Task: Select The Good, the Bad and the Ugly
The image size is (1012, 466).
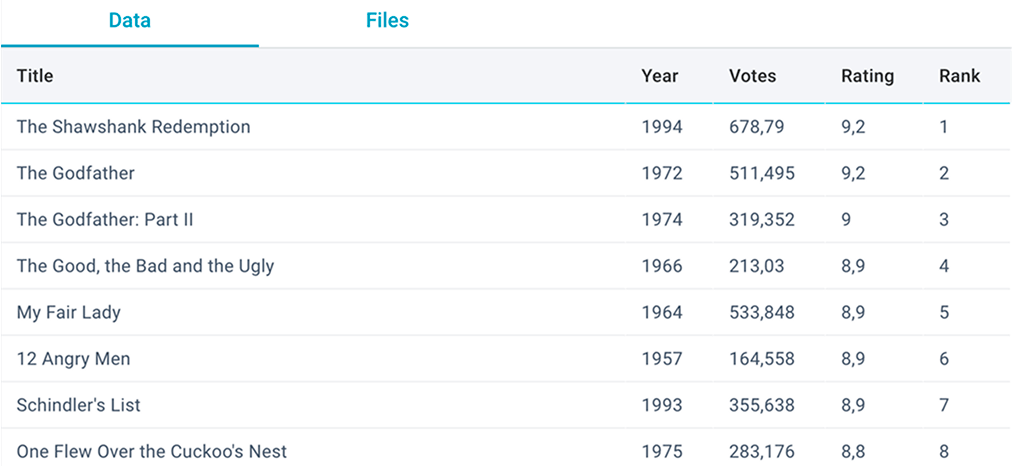Action: tap(145, 266)
